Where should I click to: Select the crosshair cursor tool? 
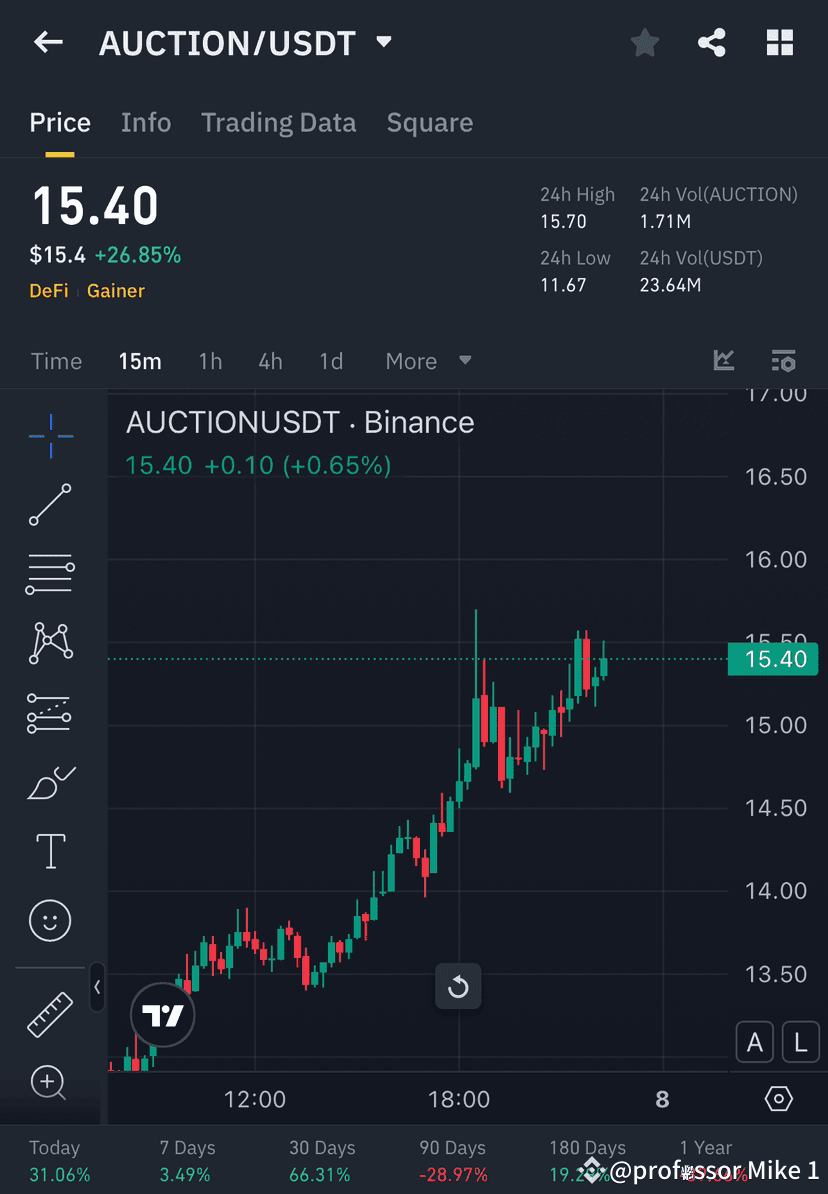click(x=50, y=435)
